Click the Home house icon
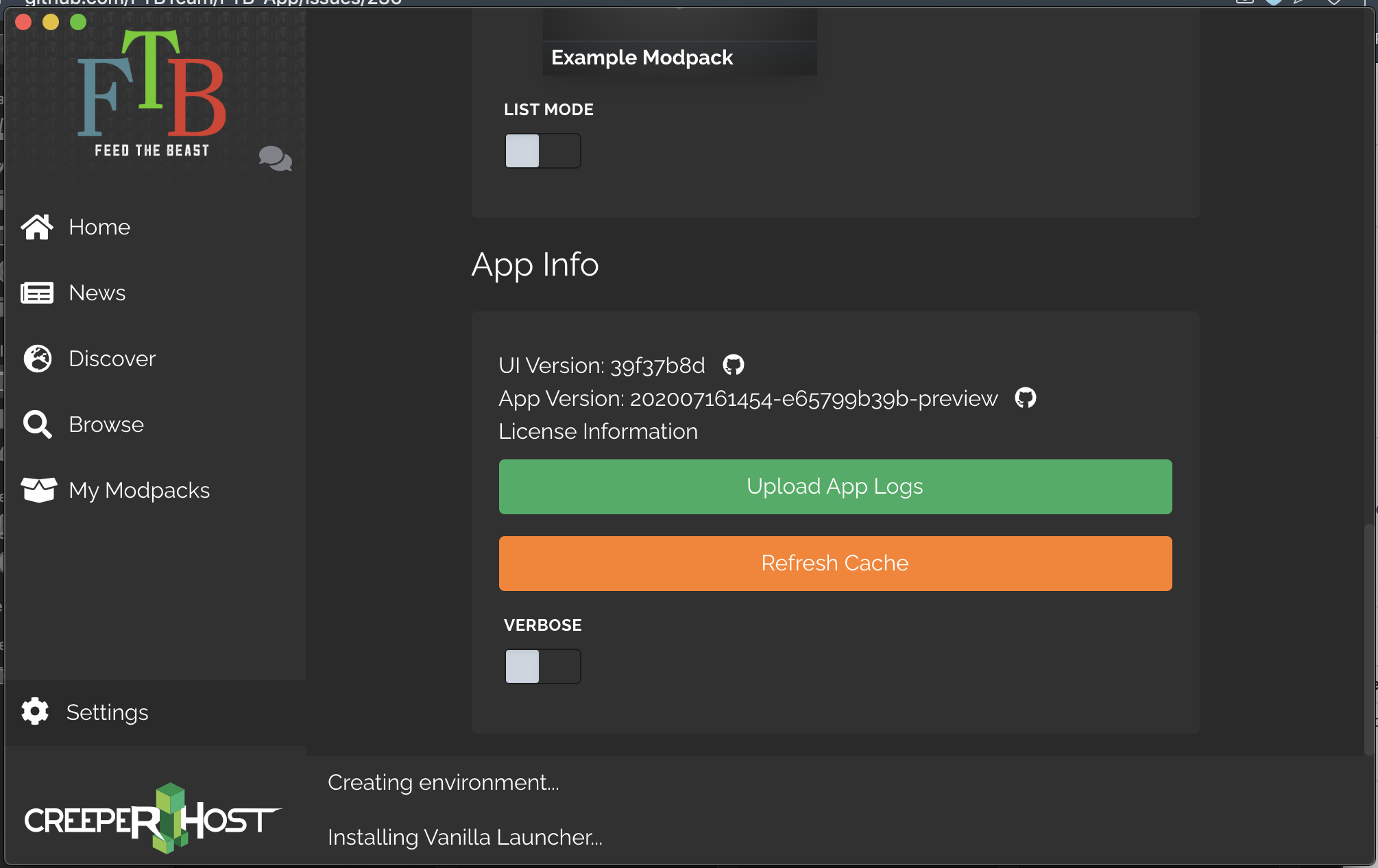 point(37,227)
